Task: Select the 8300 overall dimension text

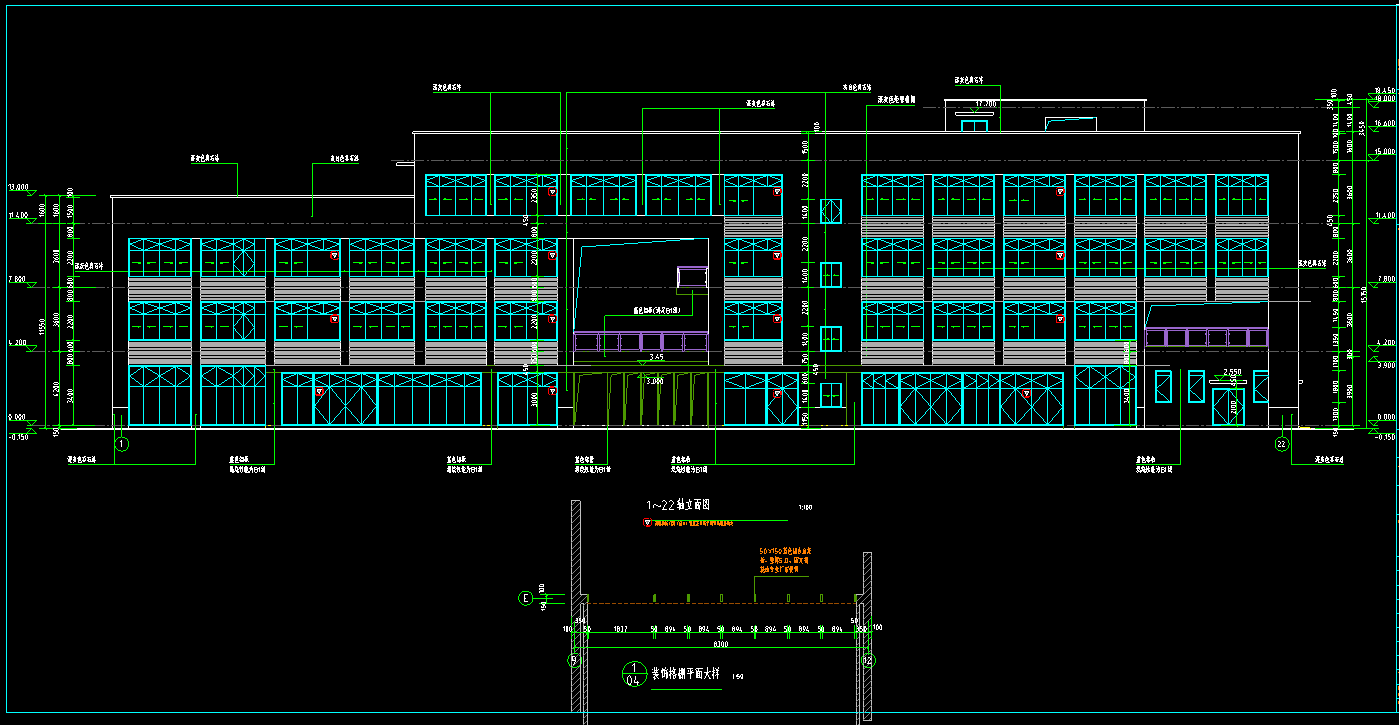Action: 720,643
